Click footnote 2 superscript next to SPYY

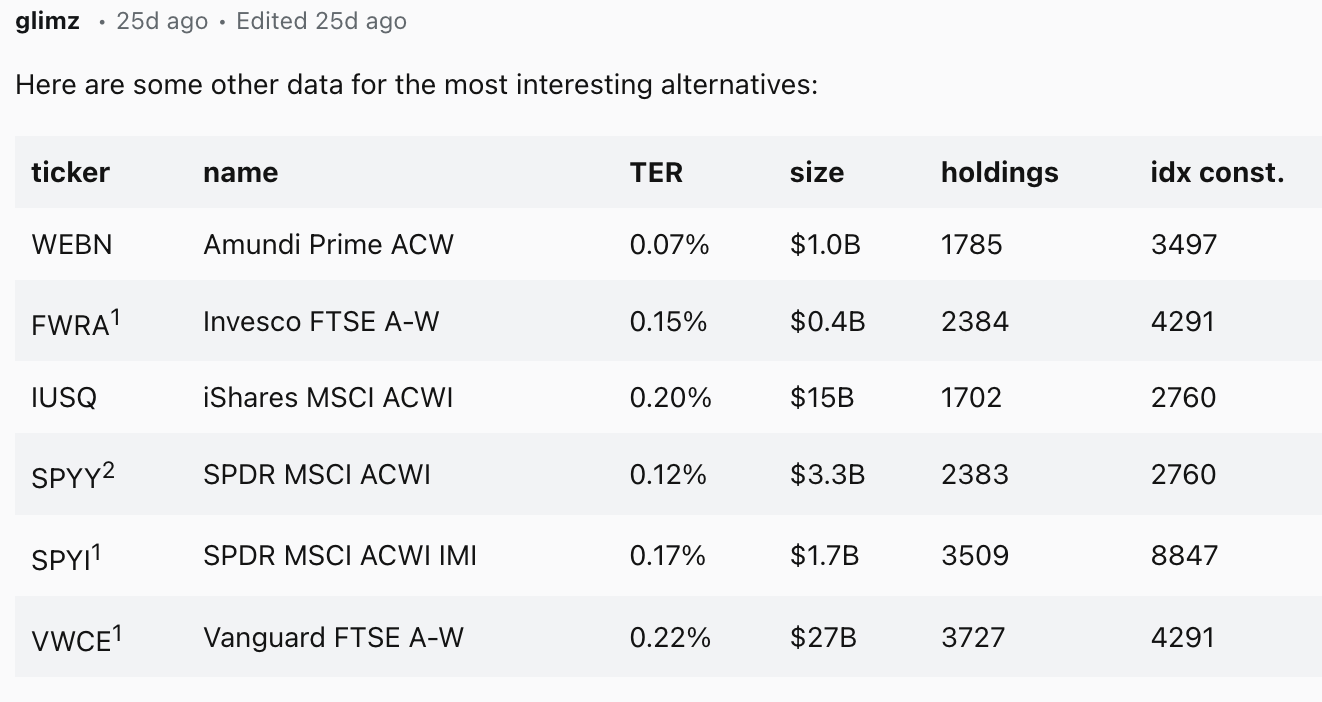[x=108, y=470]
